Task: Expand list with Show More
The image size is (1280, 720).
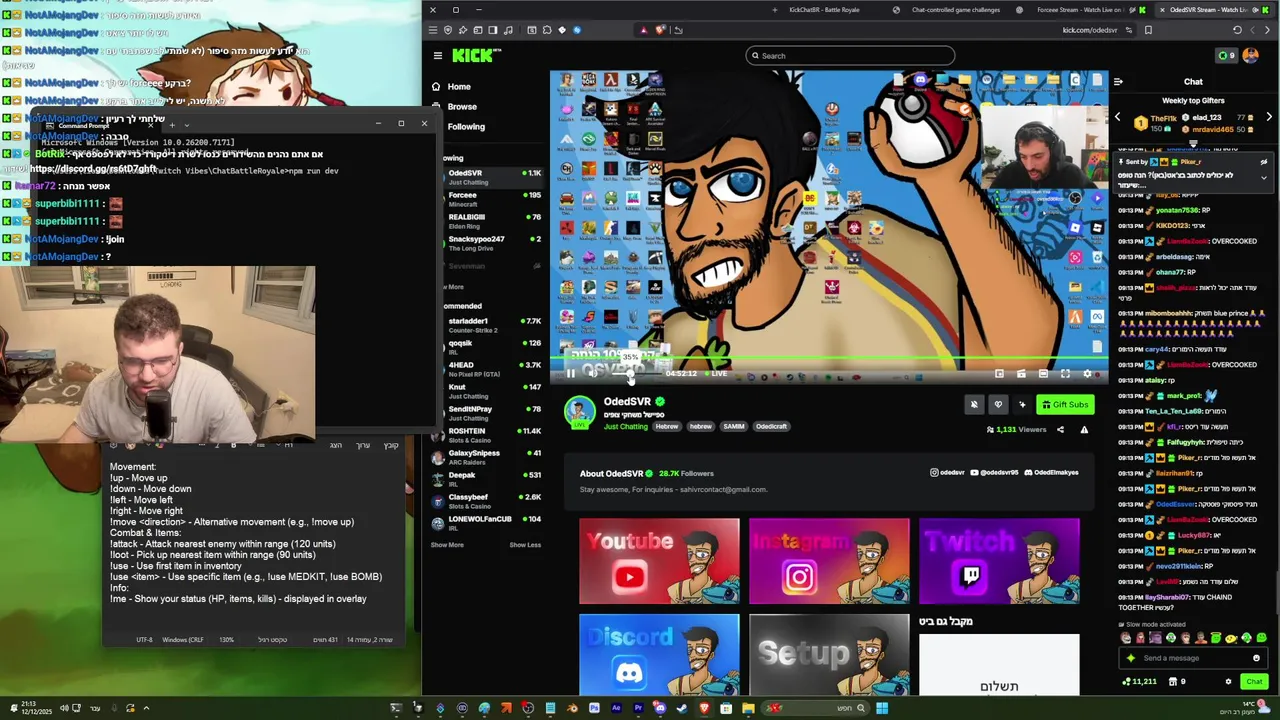Action: tap(447, 545)
